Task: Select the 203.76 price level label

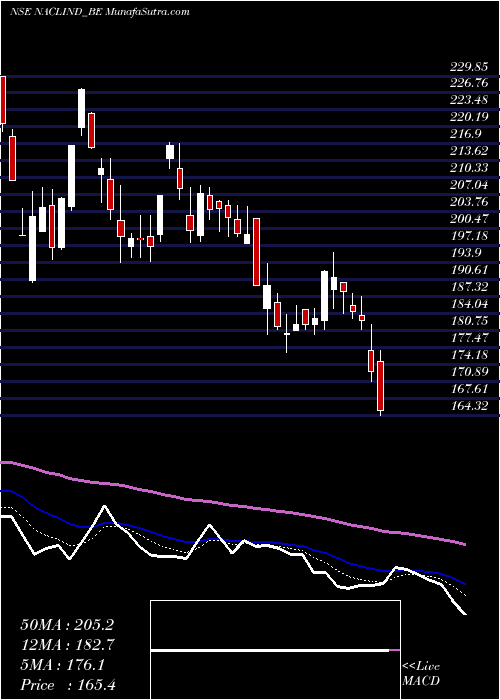Action: coord(469,202)
